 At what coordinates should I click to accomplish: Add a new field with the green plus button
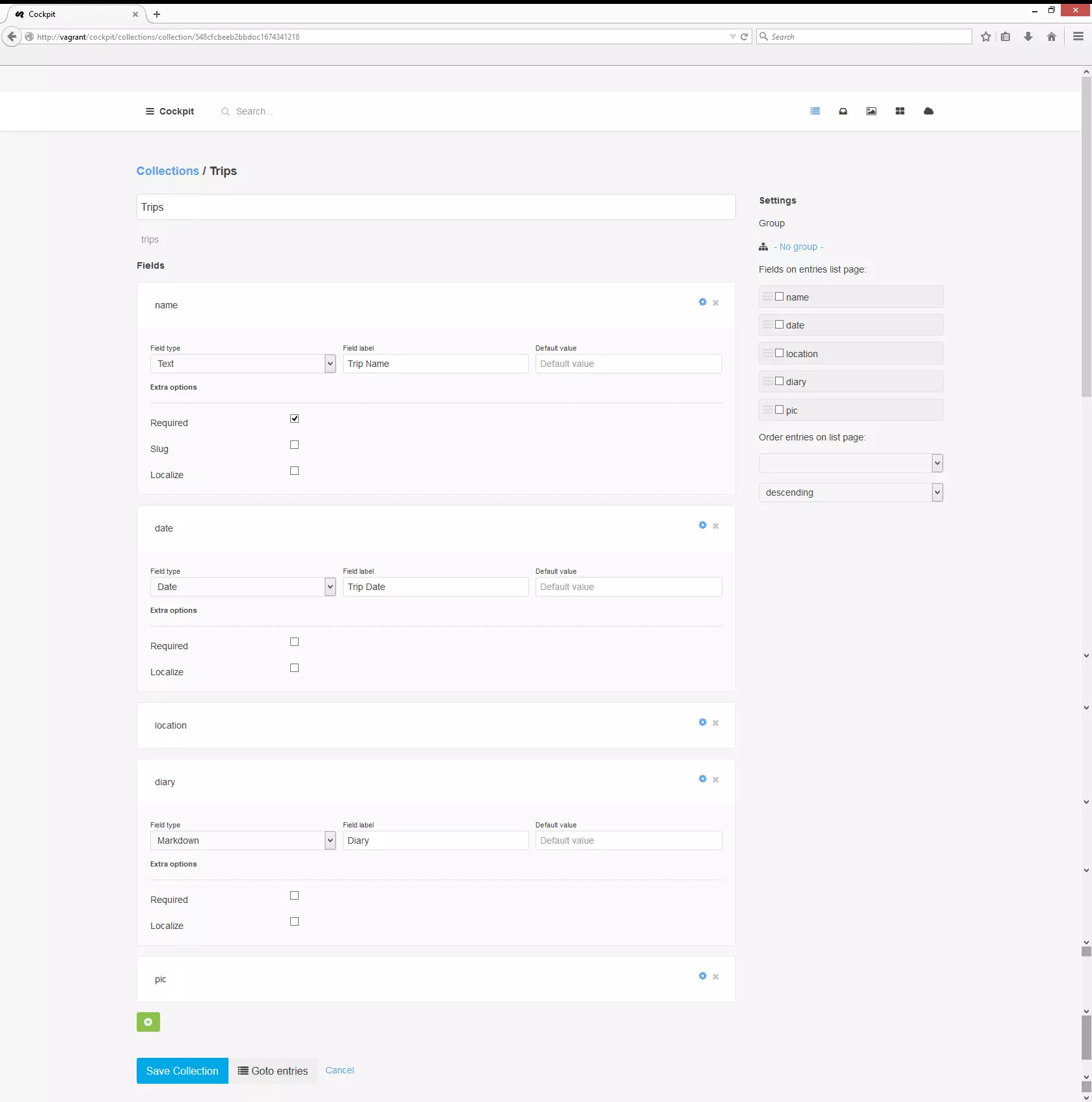click(148, 1022)
